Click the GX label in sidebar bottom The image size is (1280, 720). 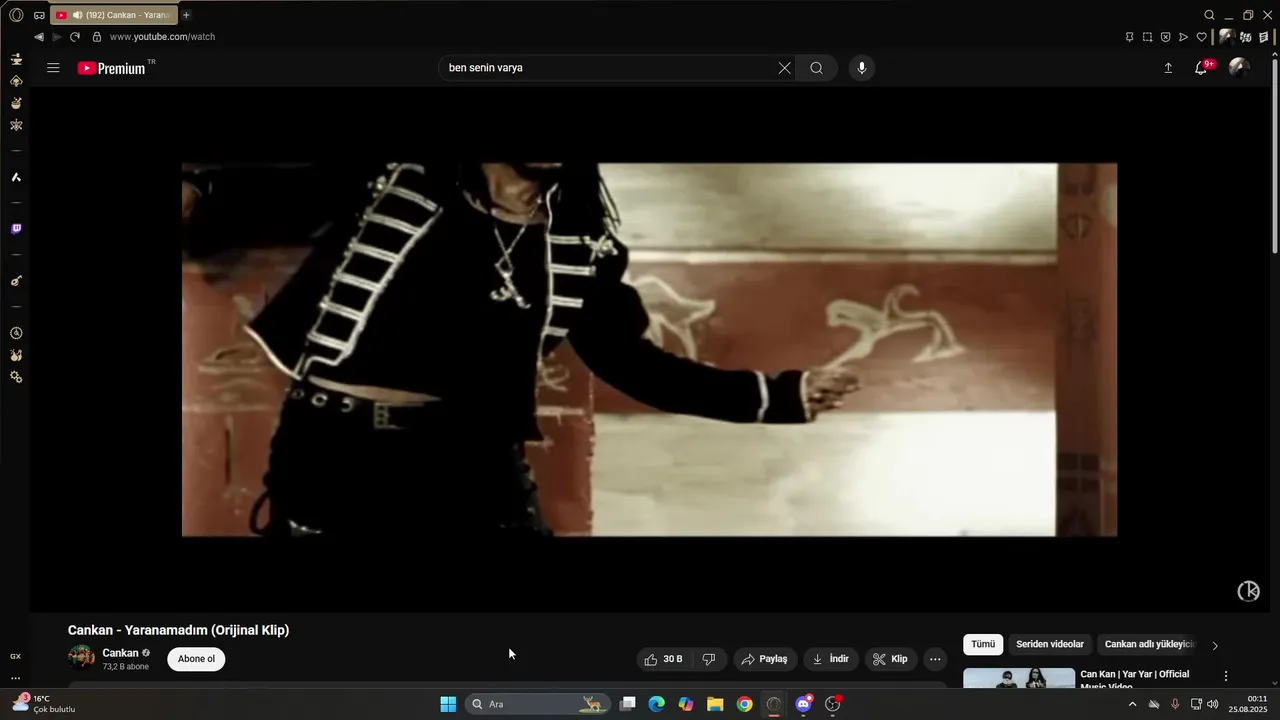click(x=16, y=656)
